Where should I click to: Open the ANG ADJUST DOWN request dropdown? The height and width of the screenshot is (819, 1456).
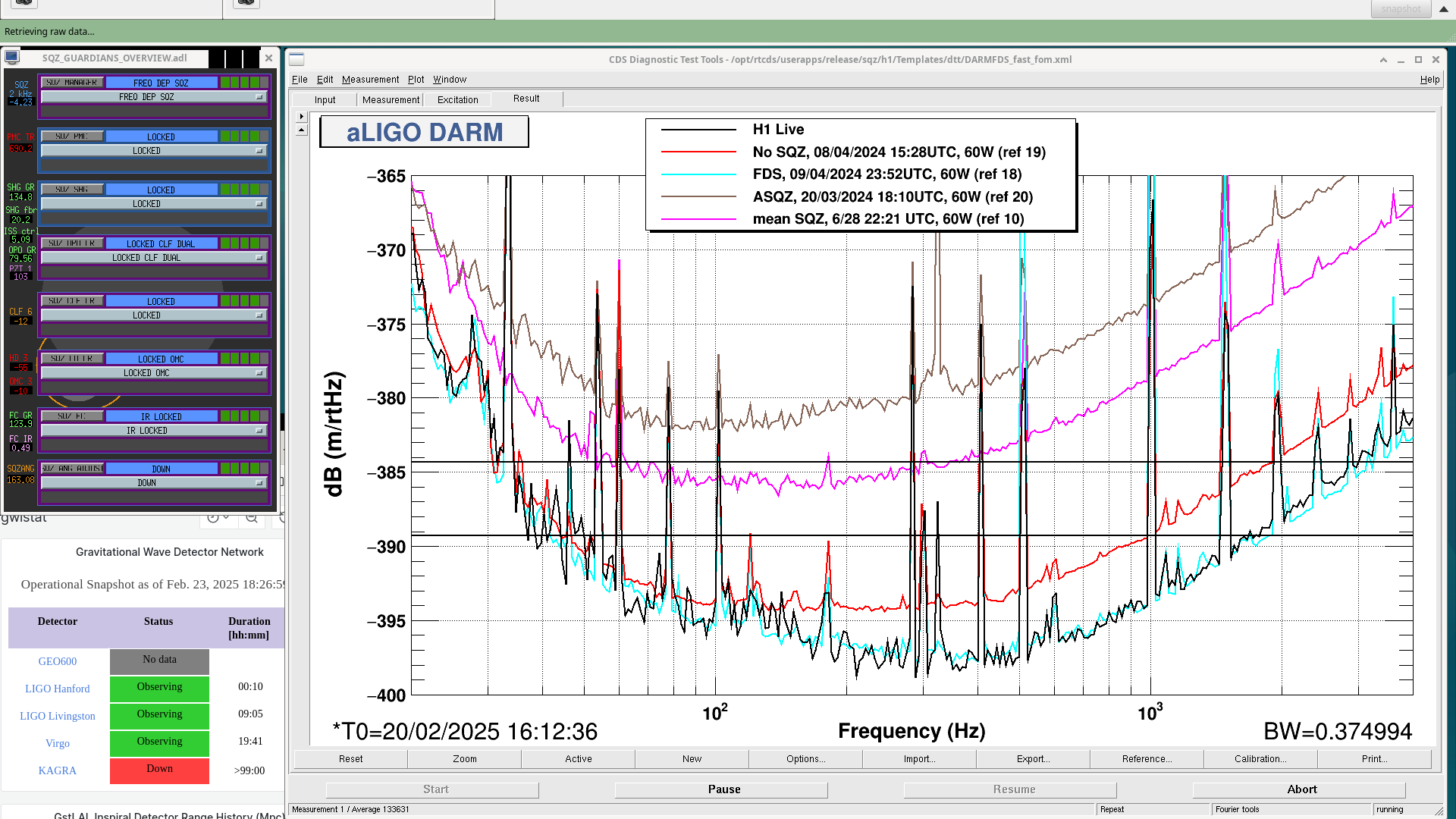tap(153, 483)
